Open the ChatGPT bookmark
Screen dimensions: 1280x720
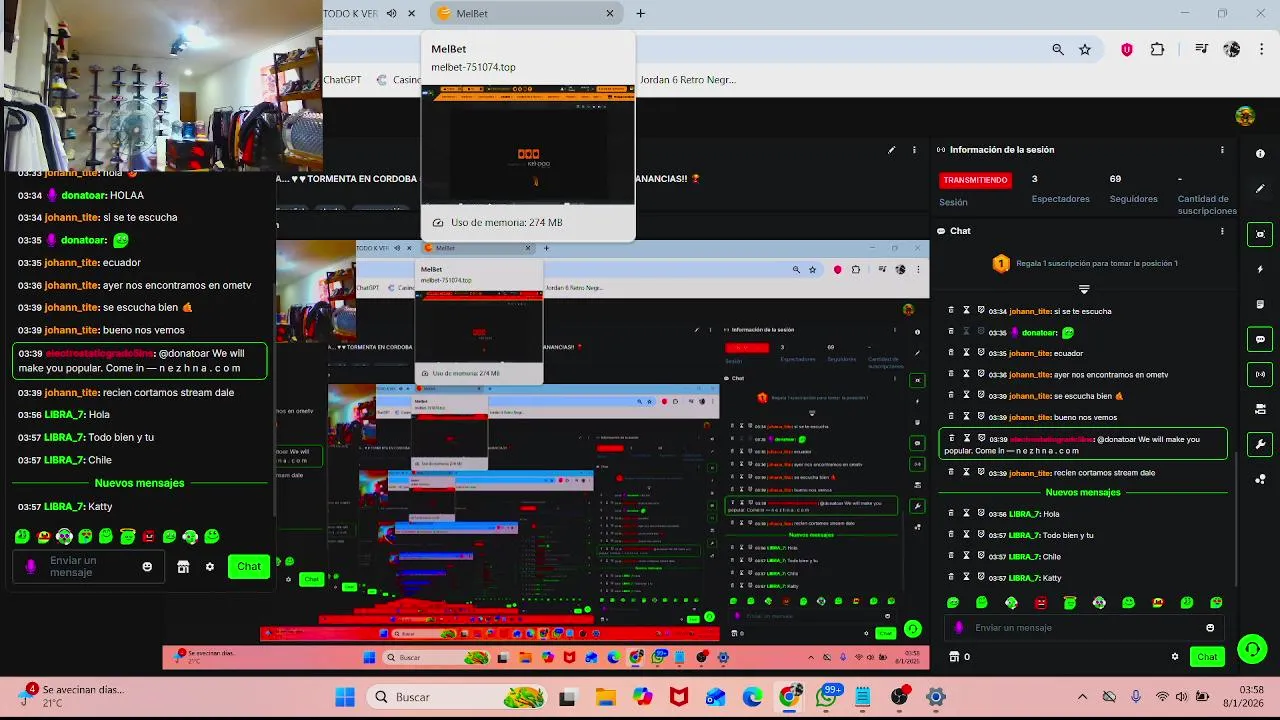click(342, 80)
